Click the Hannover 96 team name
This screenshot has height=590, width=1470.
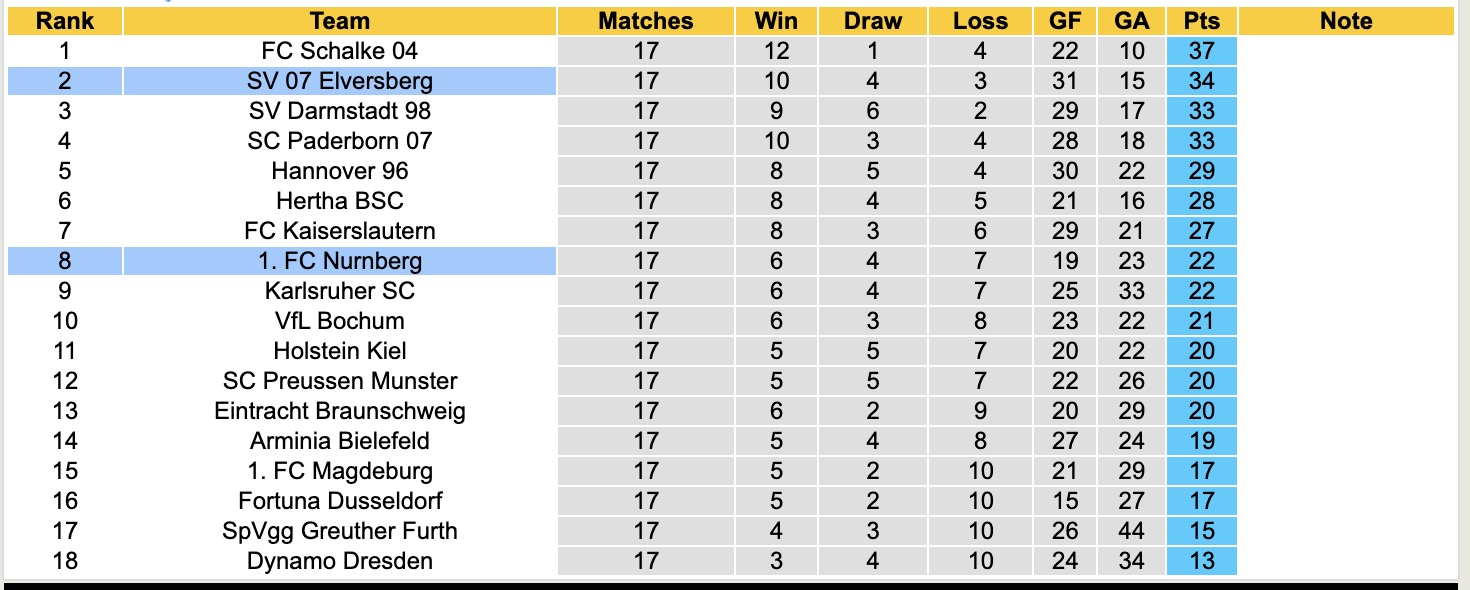[340, 171]
